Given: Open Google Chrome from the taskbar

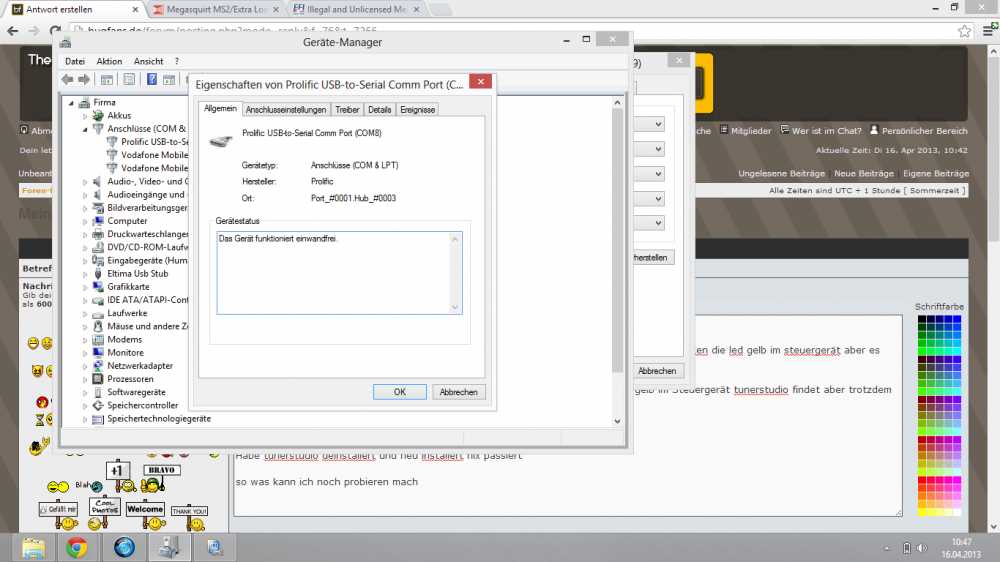Looking at the screenshot, I should tap(77, 547).
